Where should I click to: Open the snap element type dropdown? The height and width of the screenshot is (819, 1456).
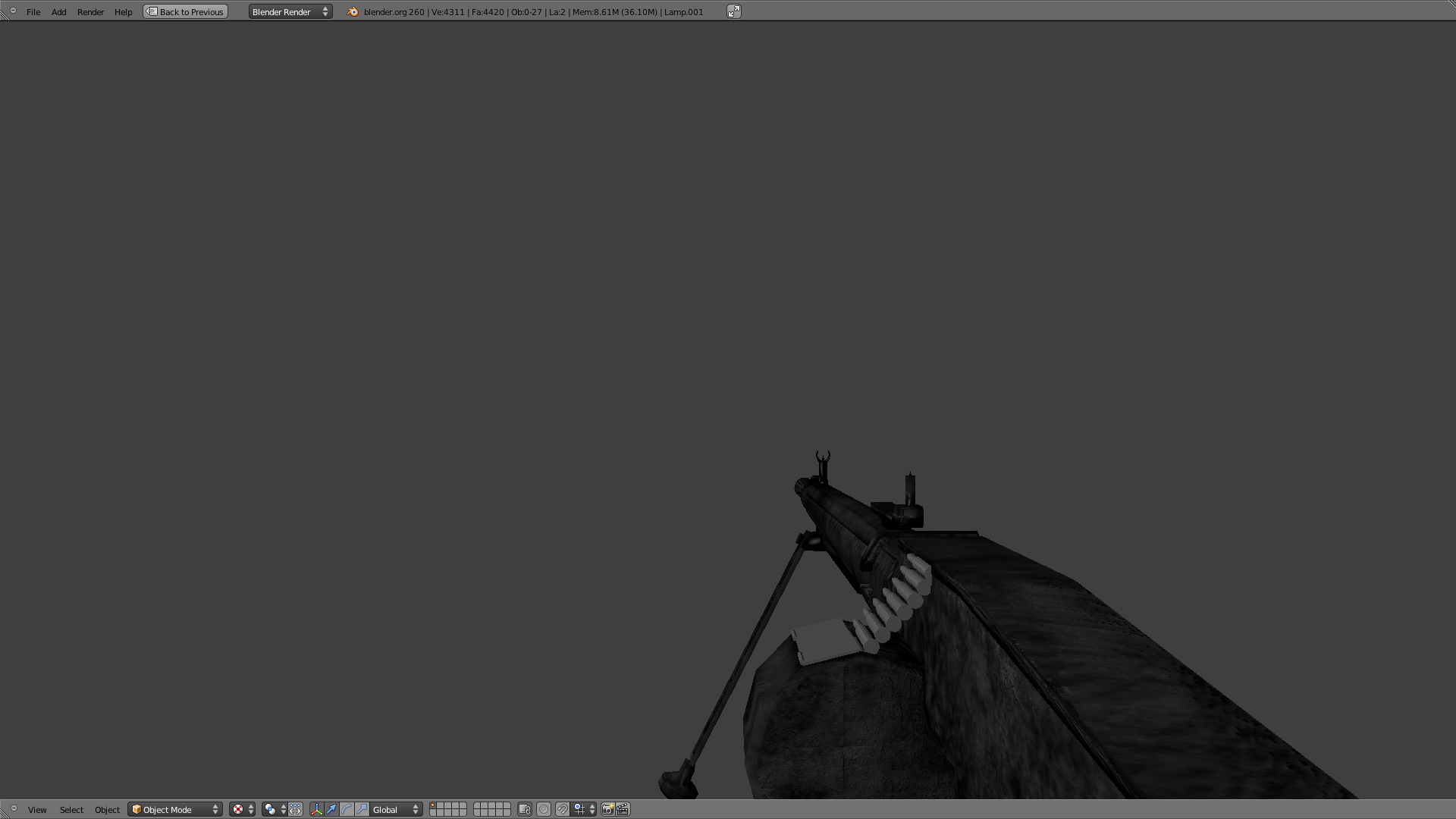(585, 810)
